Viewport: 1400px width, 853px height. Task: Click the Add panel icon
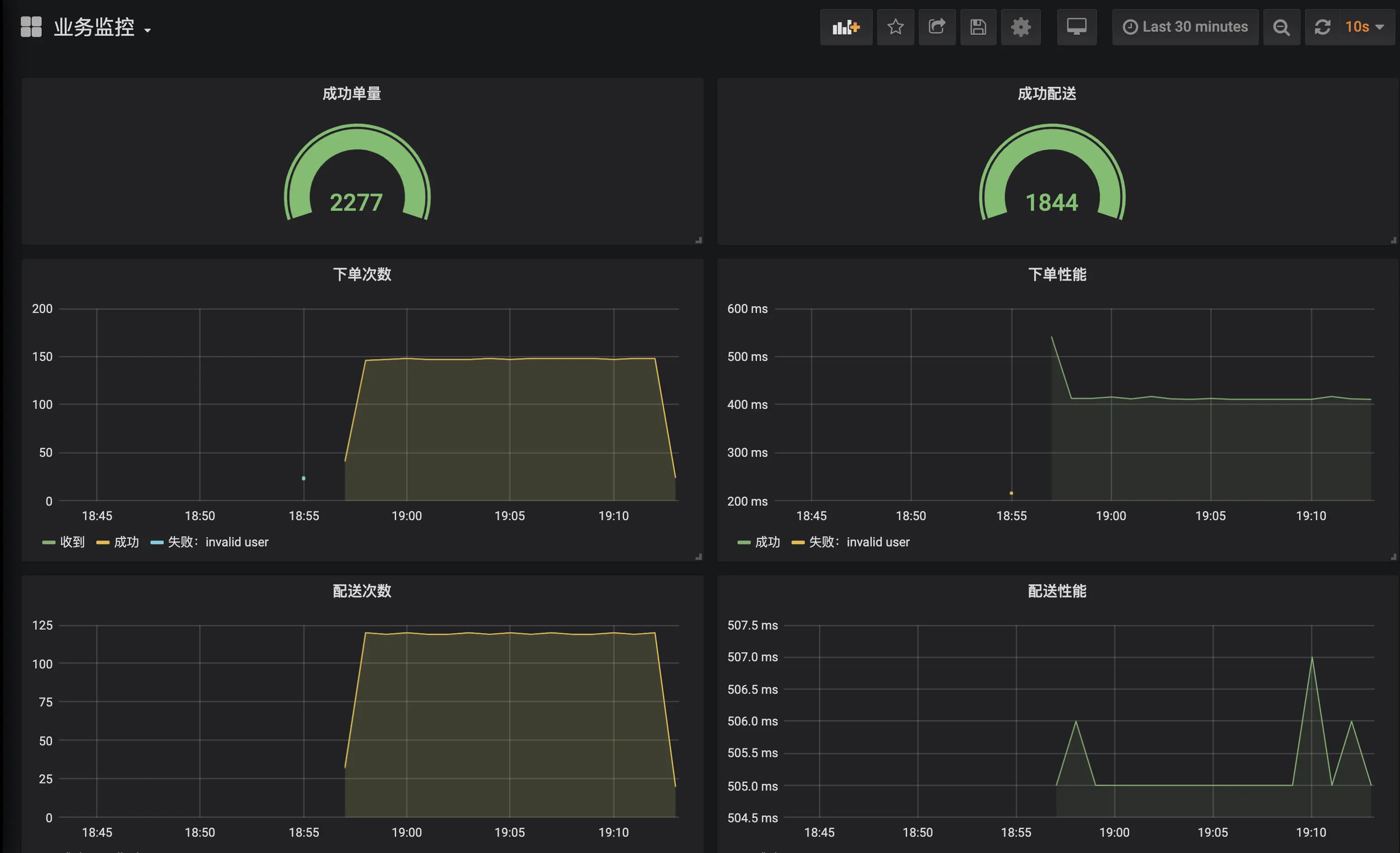point(846,27)
